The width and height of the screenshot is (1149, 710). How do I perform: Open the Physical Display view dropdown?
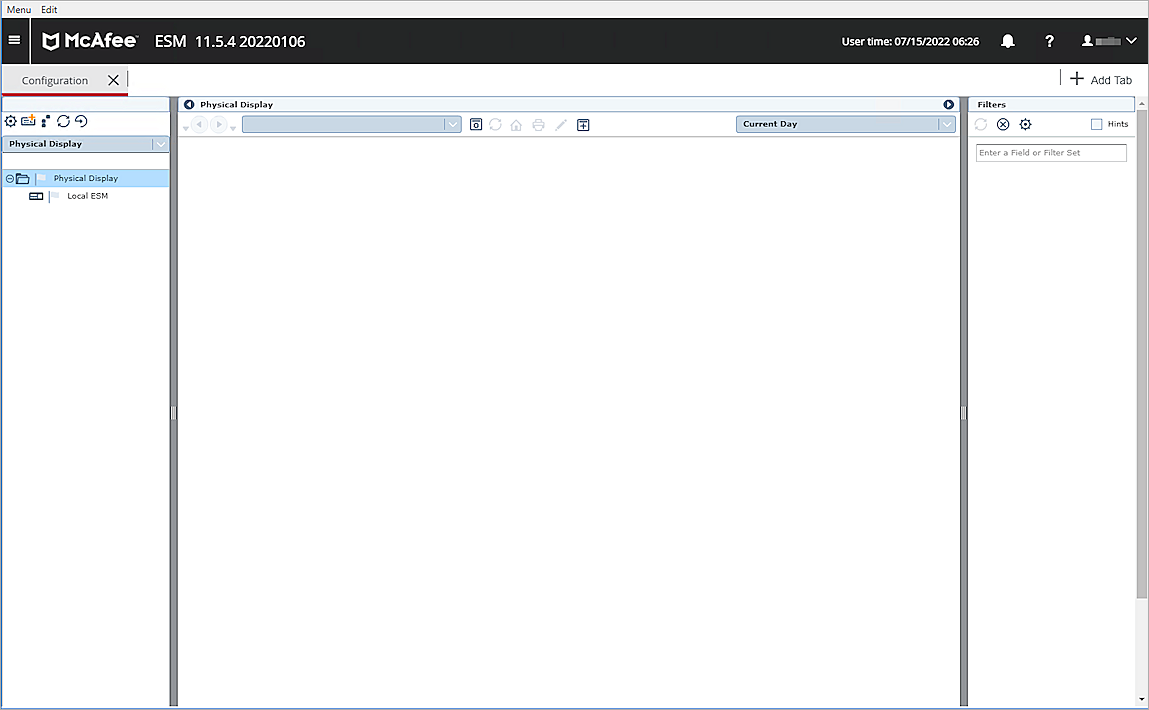click(x=160, y=143)
